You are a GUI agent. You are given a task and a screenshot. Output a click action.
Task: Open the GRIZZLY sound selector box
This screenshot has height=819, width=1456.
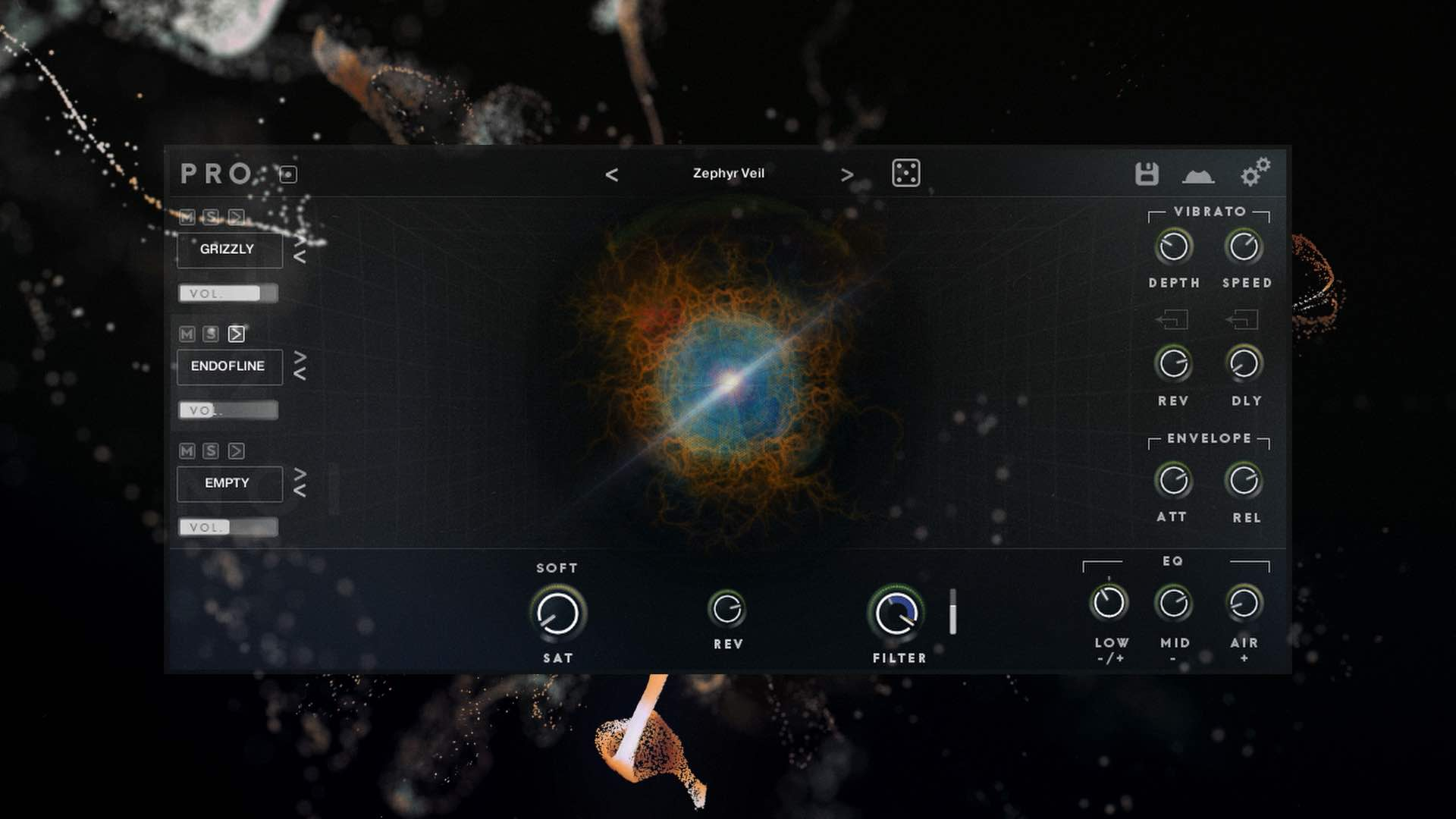pyautogui.click(x=229, y=249)
